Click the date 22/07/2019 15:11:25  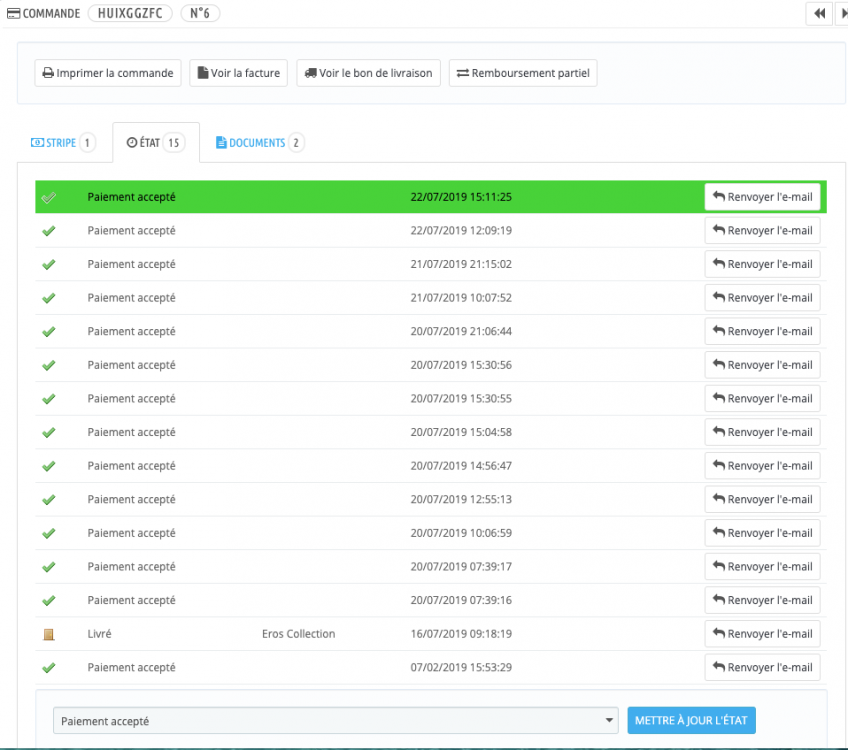[461, 197]
